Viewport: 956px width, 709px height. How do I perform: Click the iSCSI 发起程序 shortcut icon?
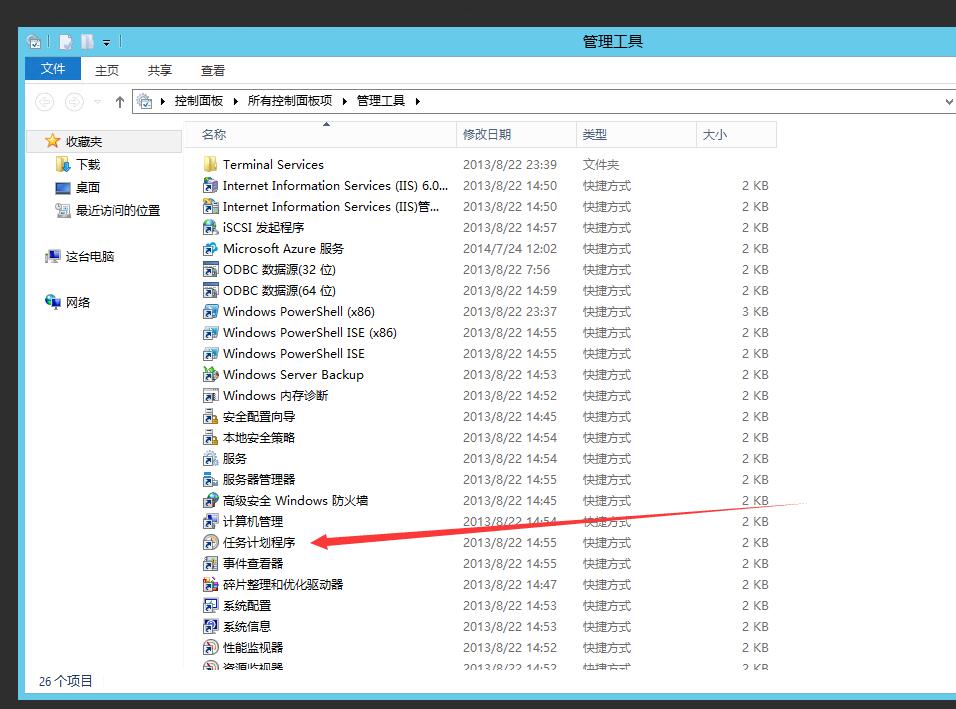(210, 227)
